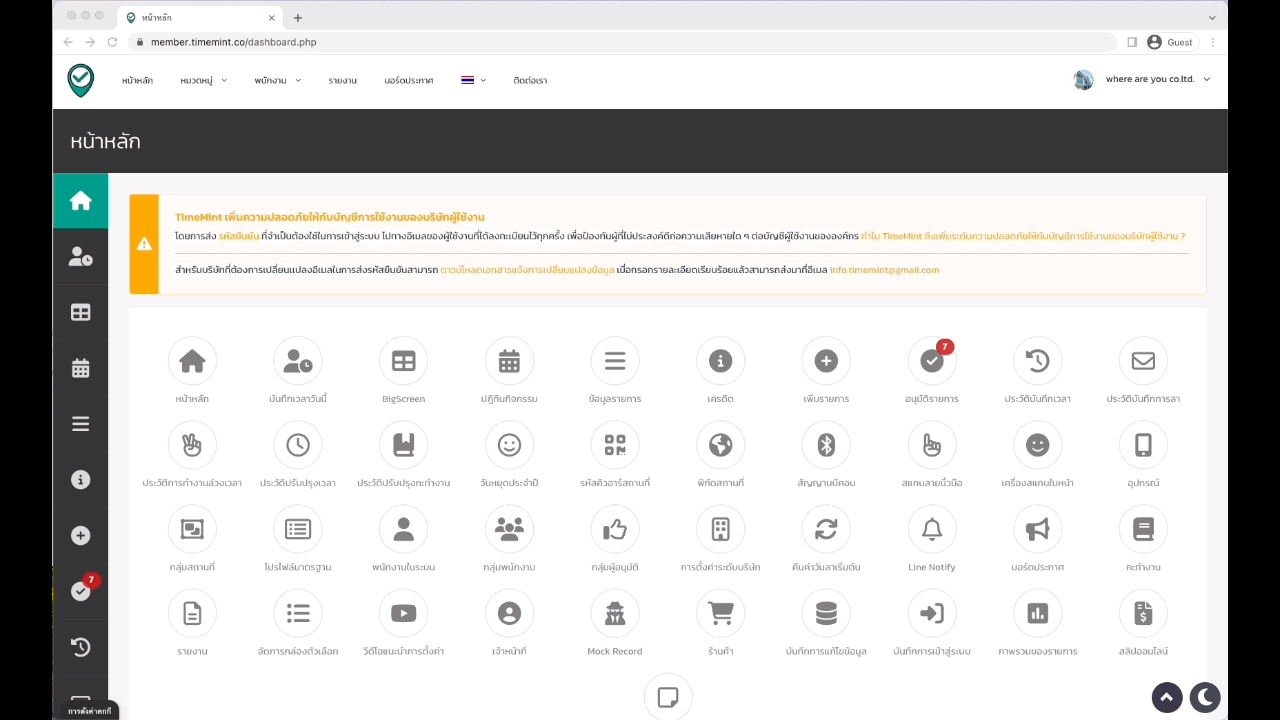Open the shopping cart store icon
The width and height of the screenshot is (1280, 720).
[720, 613]
